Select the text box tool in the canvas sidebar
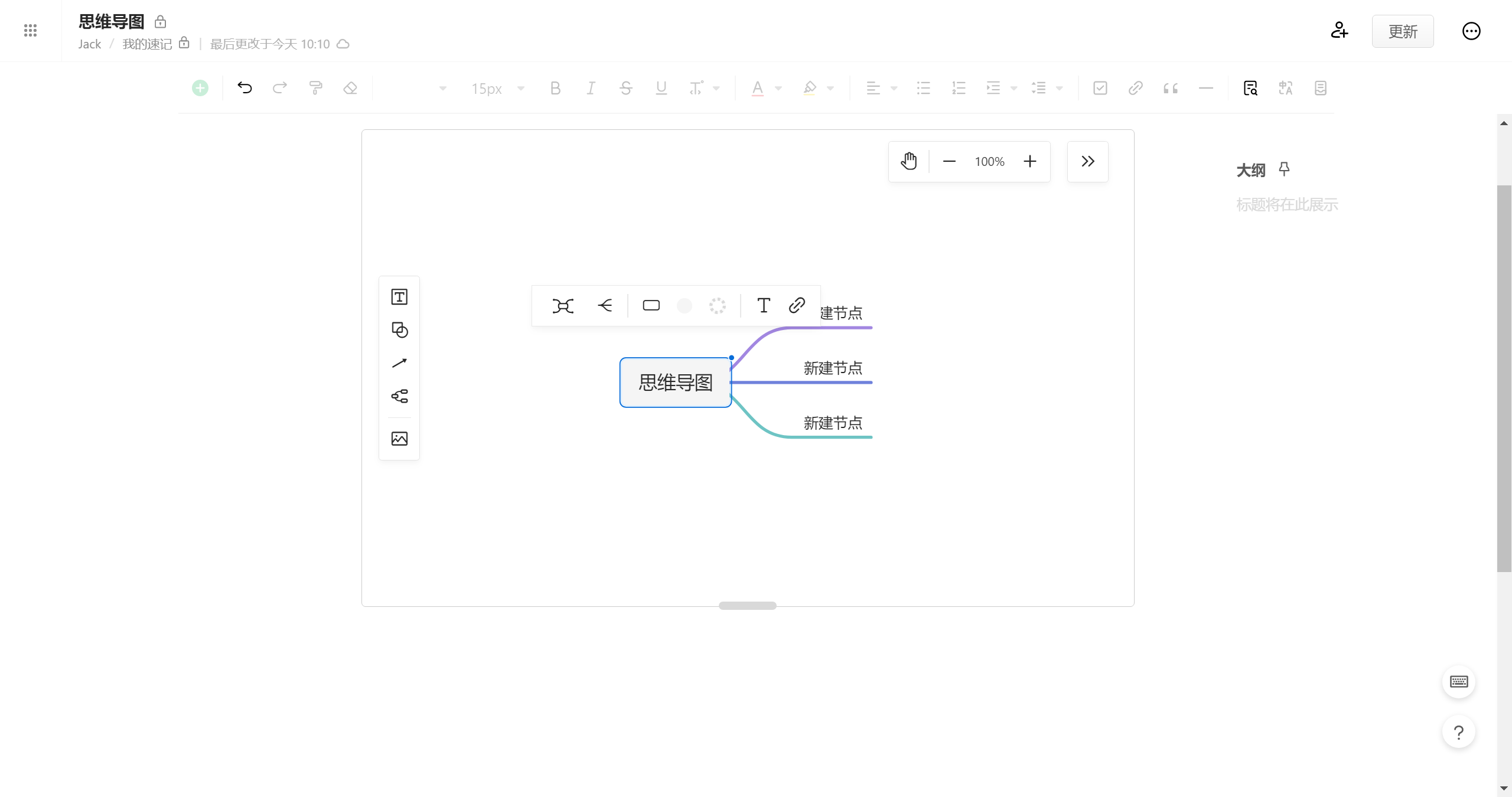The height and width of the screenshot is (797, 1512). point(399,297)
